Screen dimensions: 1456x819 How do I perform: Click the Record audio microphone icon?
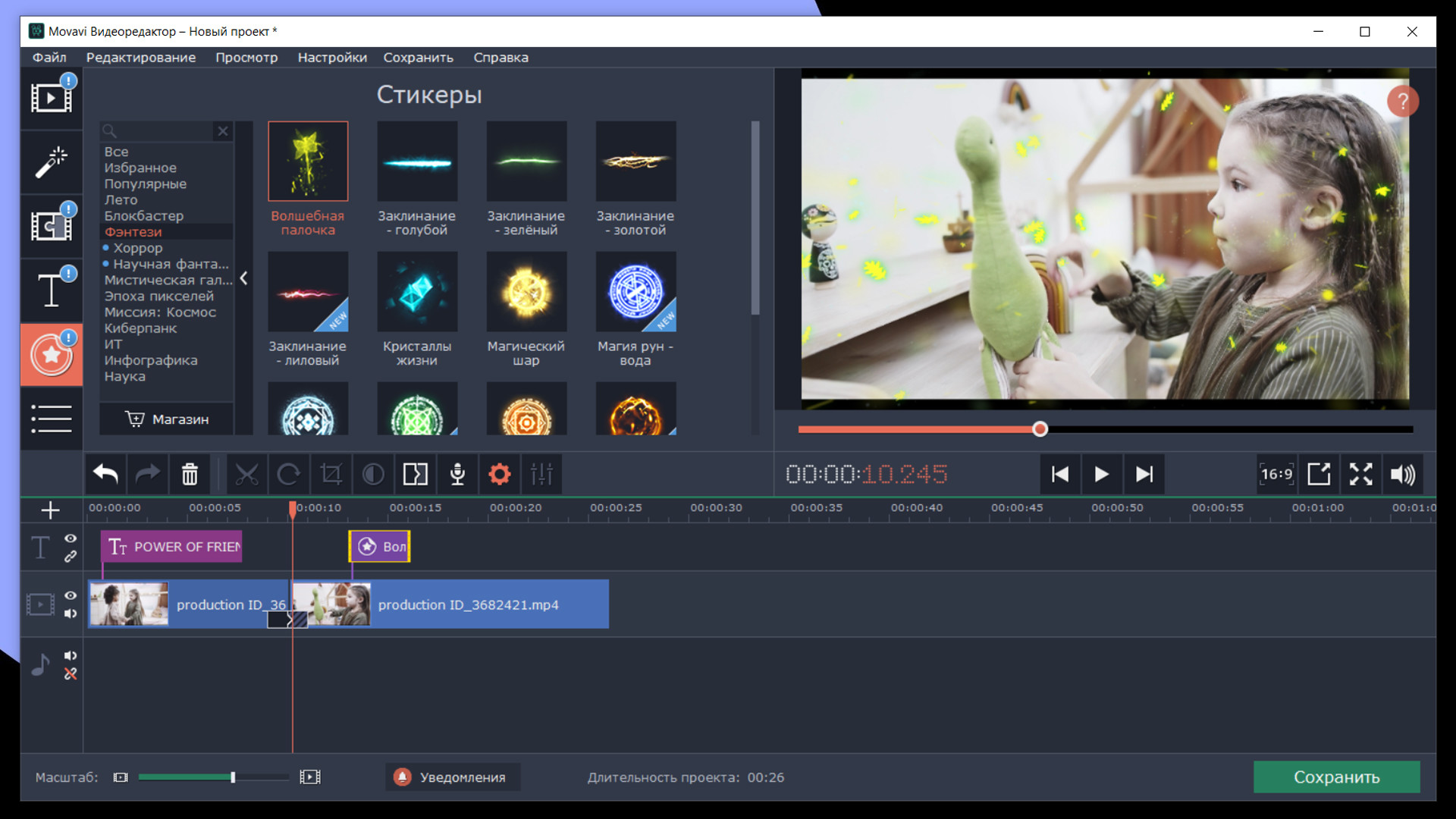(x=457, y=475)
